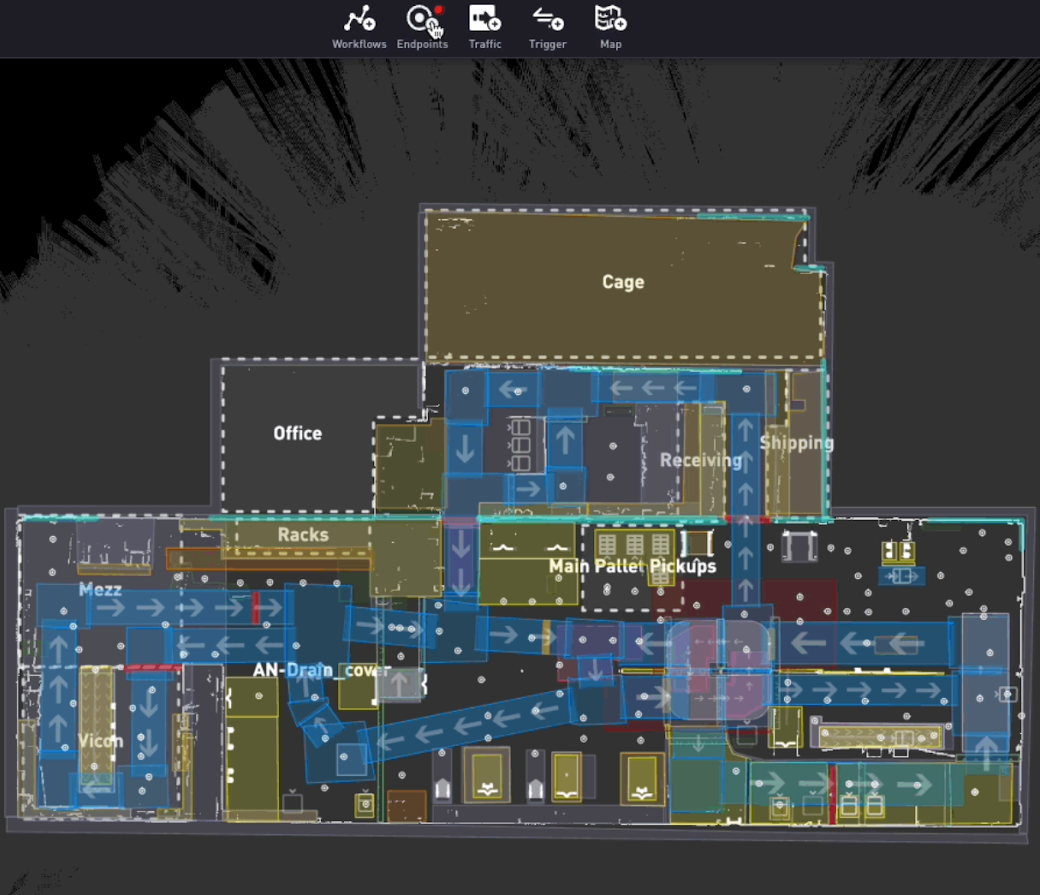Open the Traffic tool
This screenshot has height=895, width=1040.
click(x=485, y=27)
